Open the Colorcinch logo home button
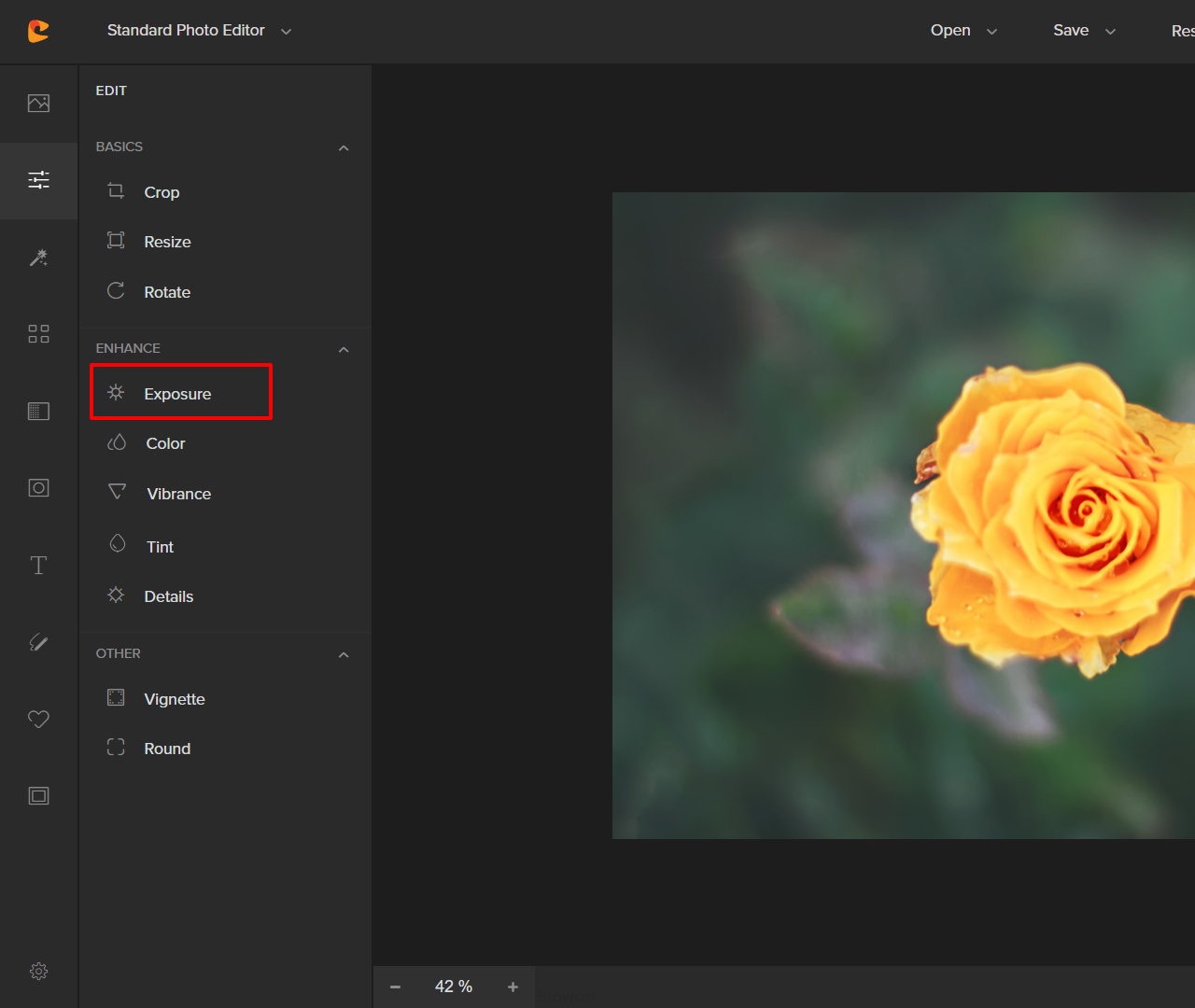The height and width of the screenshot is (1008, 1195). [38, 31]
